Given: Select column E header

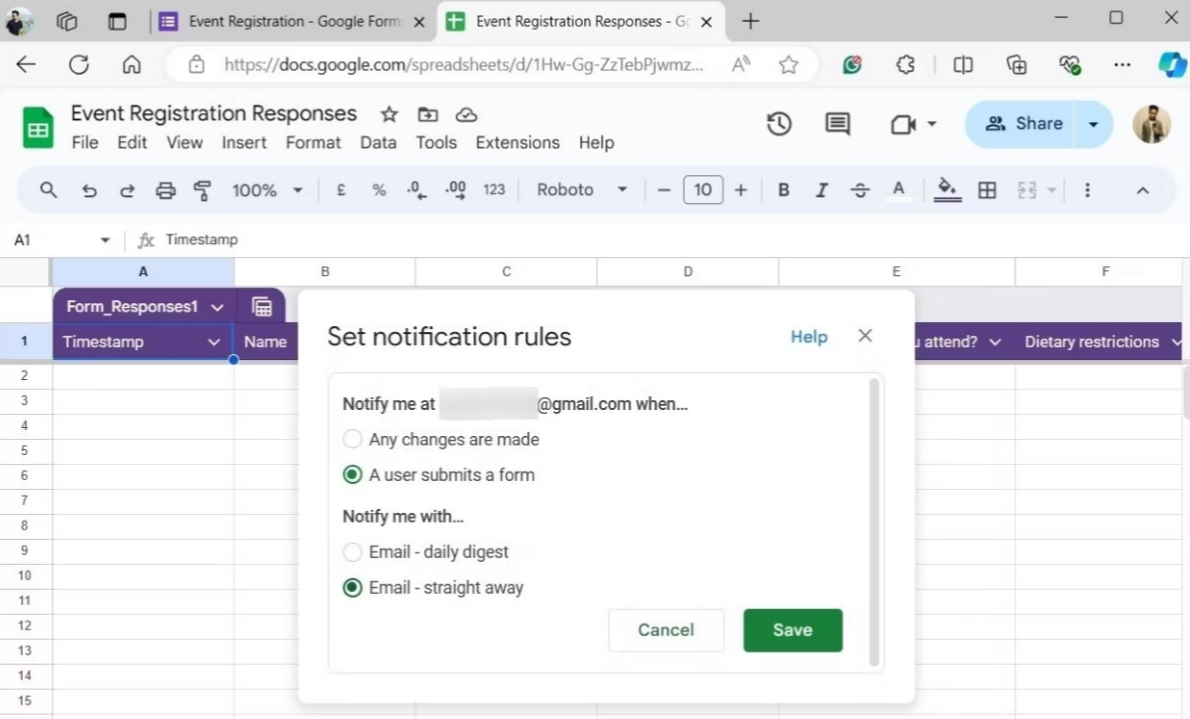Looking at the screenshot, I should (896, 272).
